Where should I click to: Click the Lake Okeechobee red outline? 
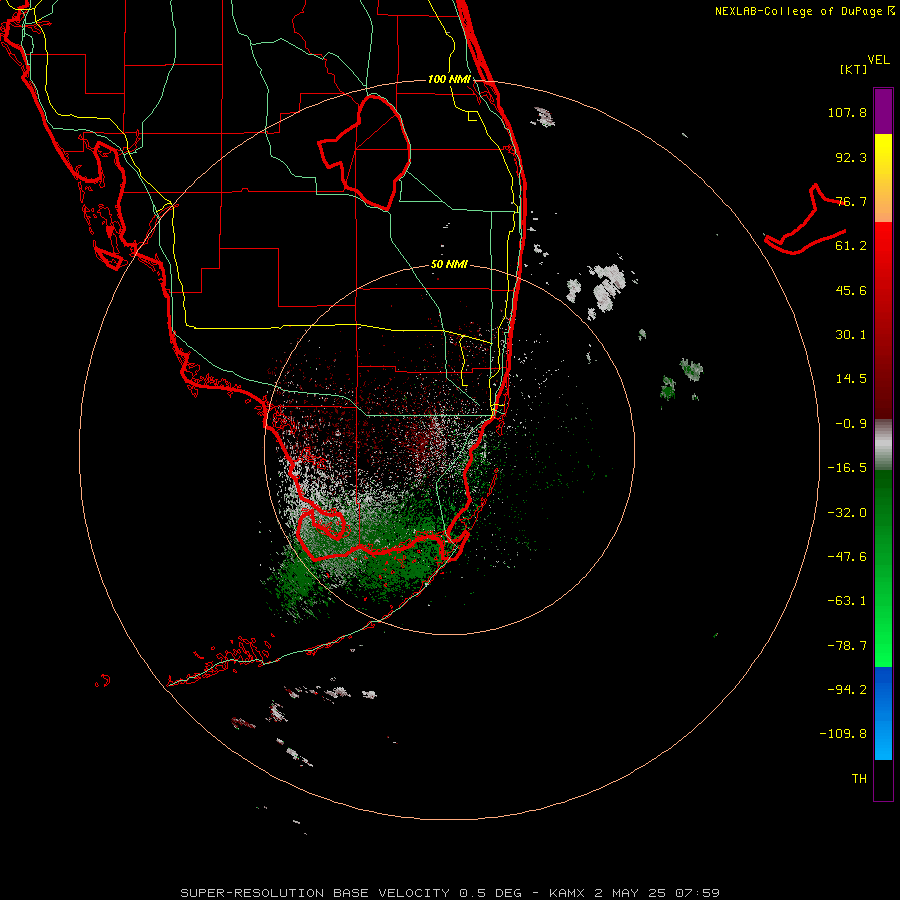(x=365, y=152)
